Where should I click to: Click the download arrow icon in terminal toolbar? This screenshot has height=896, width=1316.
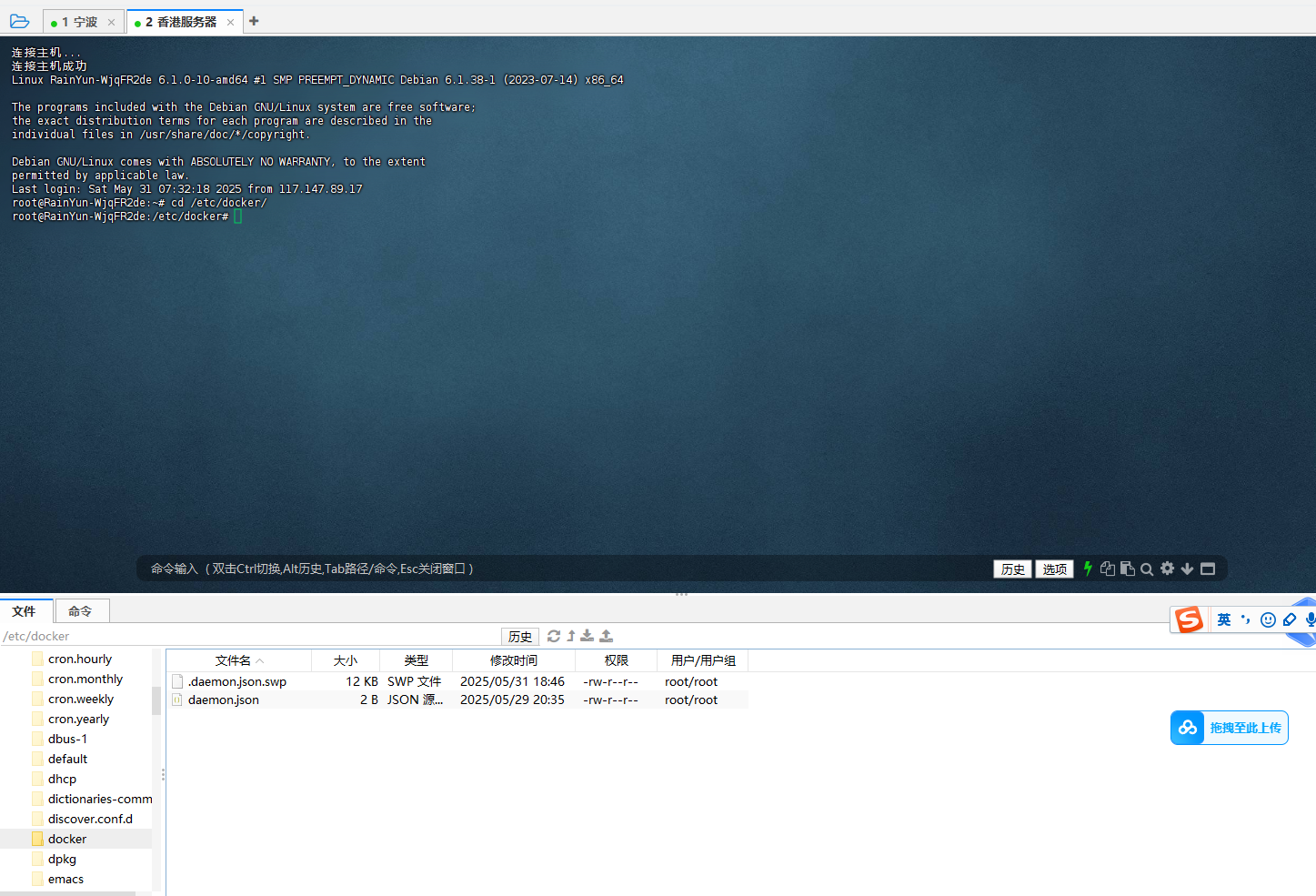pos(1186,569)
